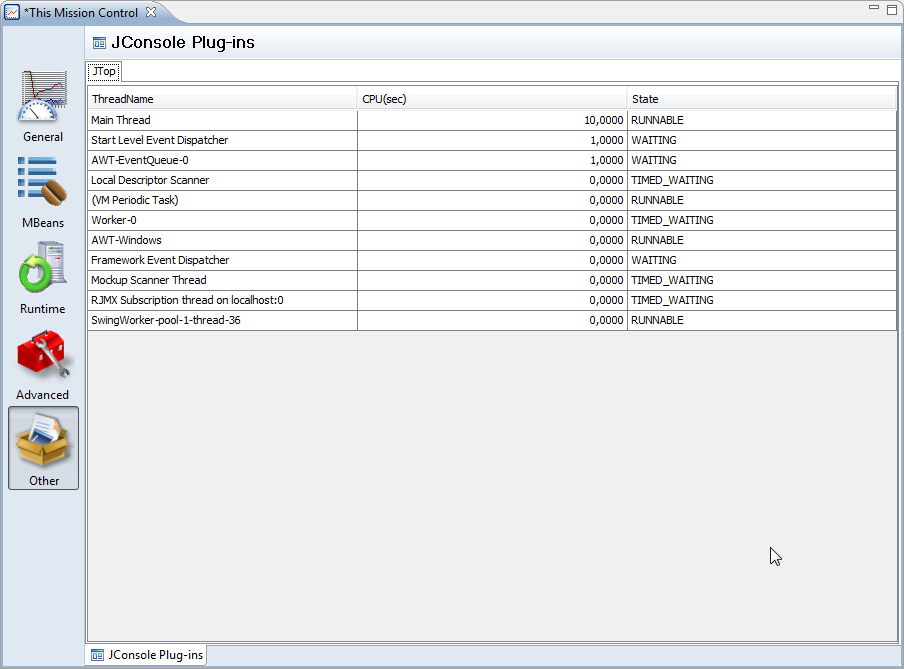
Task: Click the JConsole Plug-ins header icon
Action: [99, 43]
